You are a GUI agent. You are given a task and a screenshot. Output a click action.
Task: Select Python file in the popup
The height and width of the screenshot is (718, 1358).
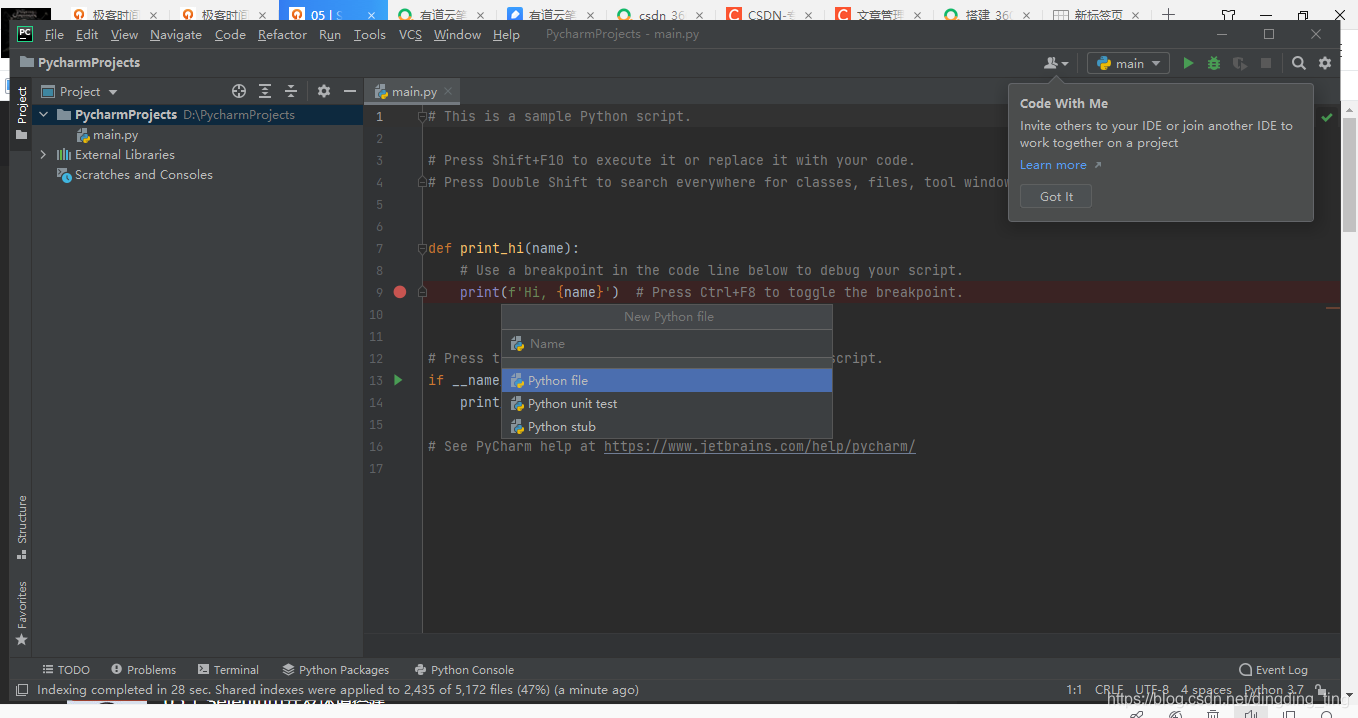(x=667, y=381)
